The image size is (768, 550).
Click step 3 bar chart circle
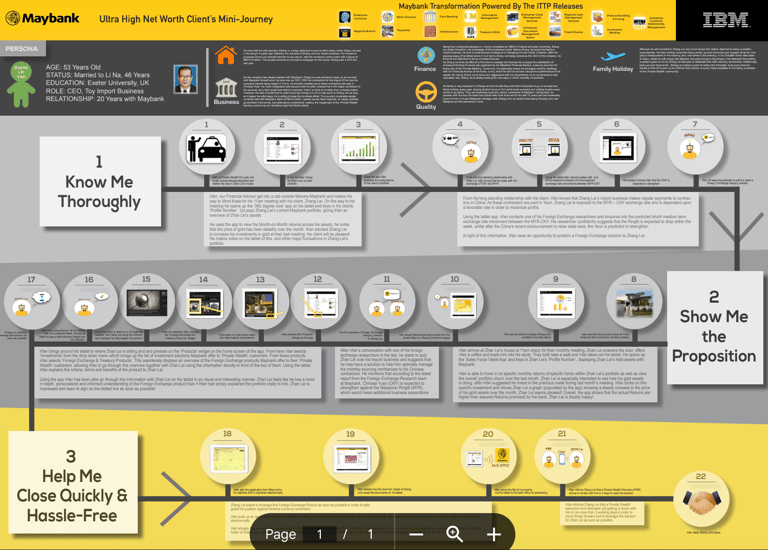[x=359, y=147]
